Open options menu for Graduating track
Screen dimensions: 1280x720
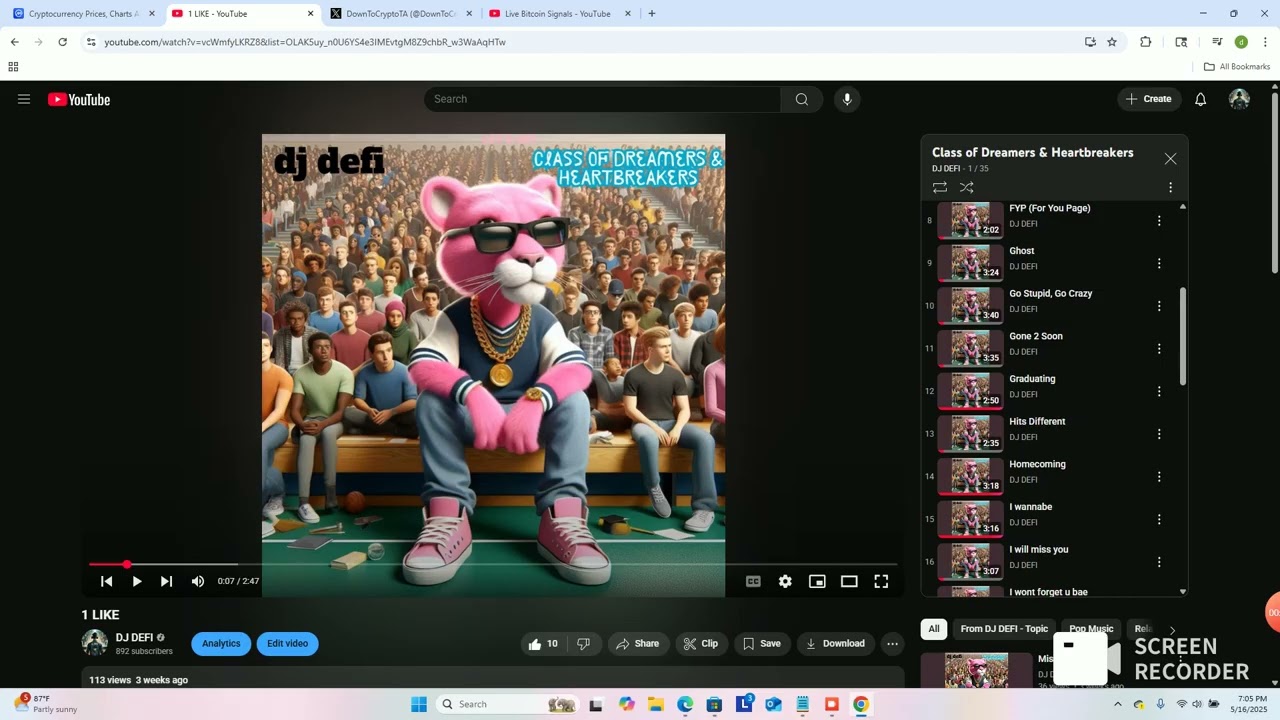coord(1159,391)
